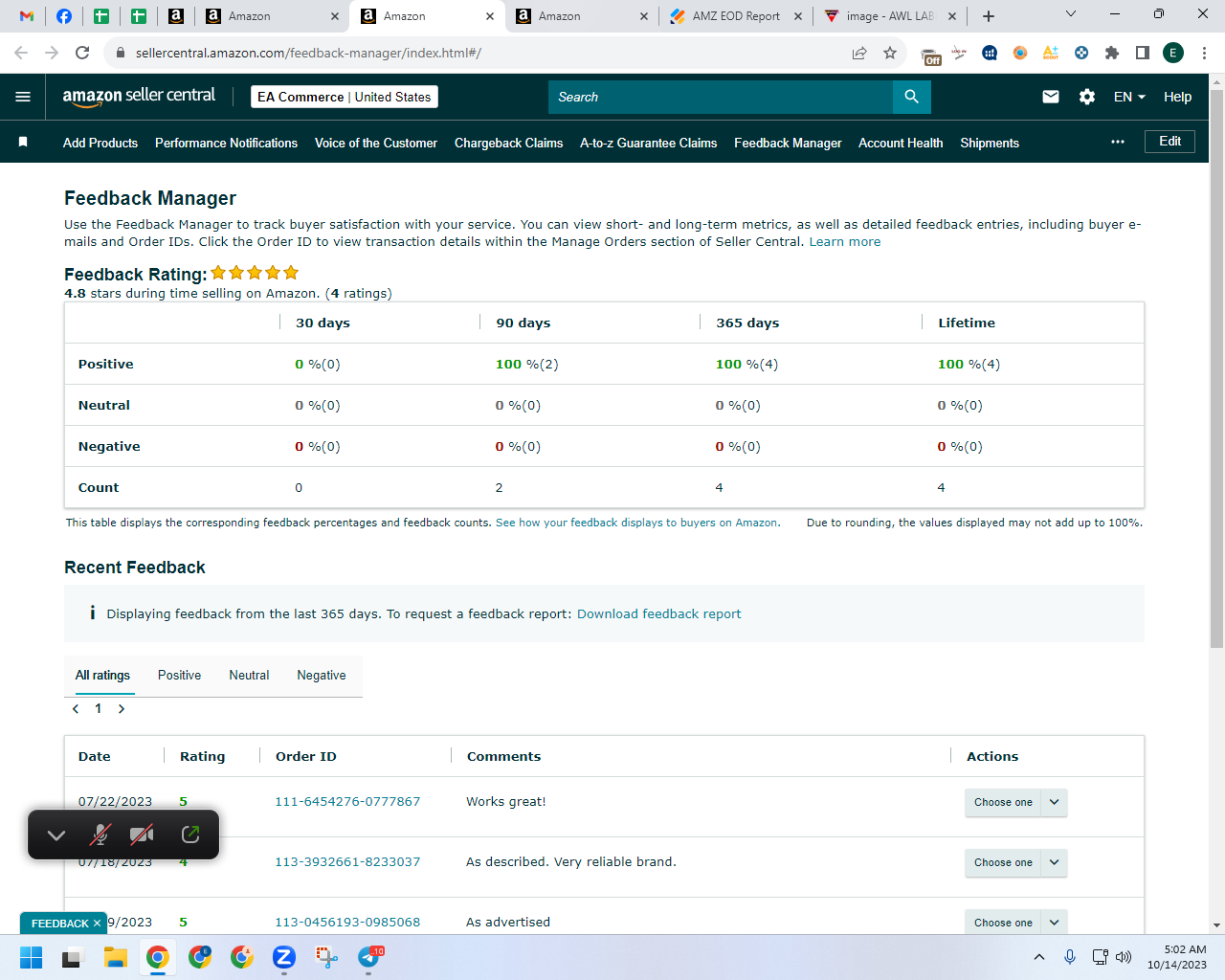Open Account Health
This screenshot has width=1225, height=980.
(x=901, y=143)
